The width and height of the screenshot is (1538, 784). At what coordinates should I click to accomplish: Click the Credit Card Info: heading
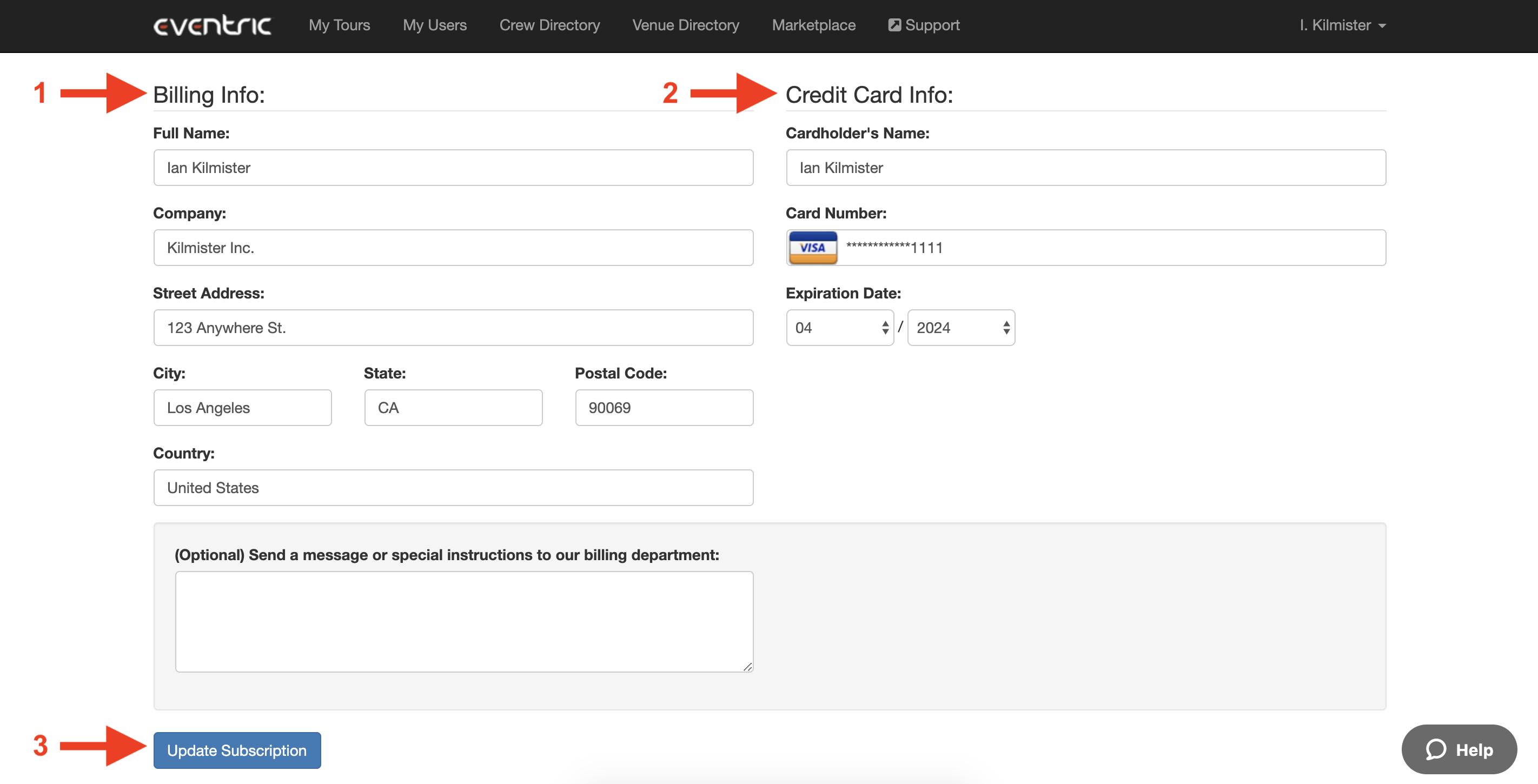coord(869,95)
